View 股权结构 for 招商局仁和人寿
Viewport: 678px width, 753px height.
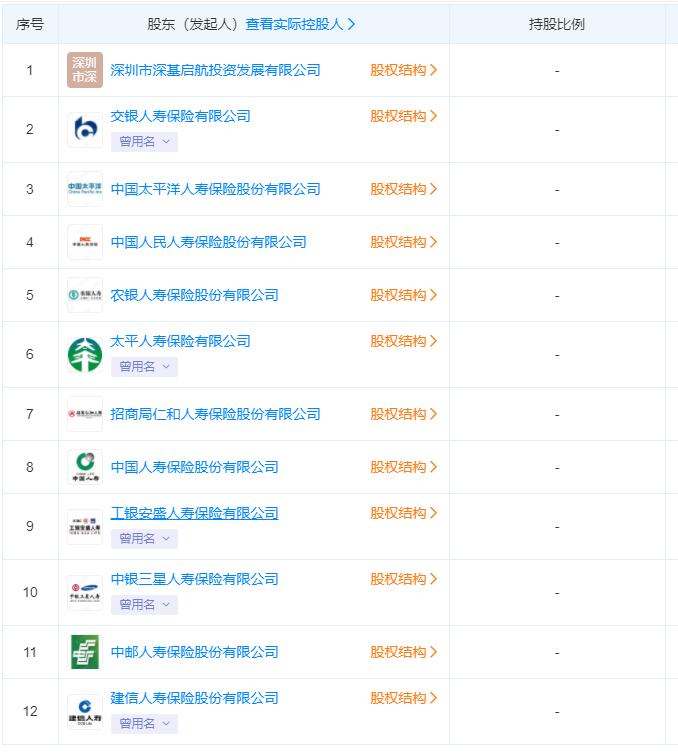point(403,414)
